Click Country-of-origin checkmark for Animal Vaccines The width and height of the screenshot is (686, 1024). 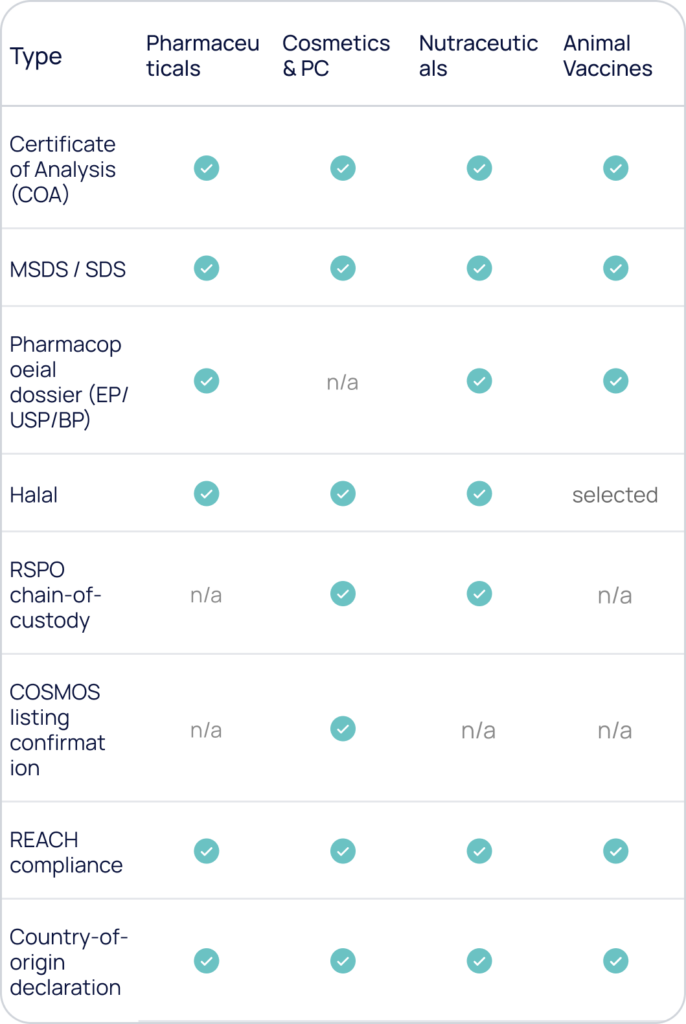click(x=615, y=961)
